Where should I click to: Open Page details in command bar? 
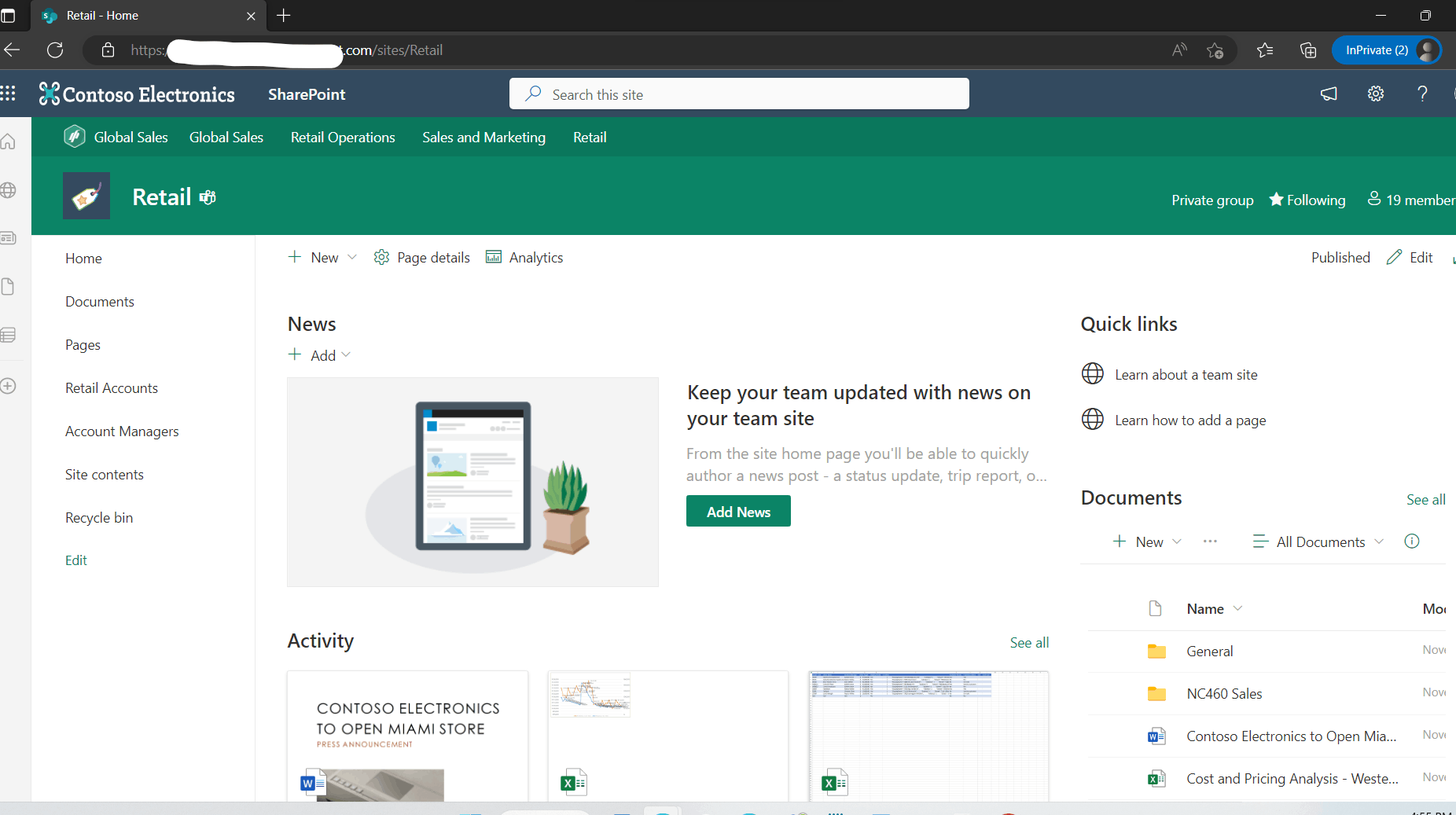click(x=421, y=257)
